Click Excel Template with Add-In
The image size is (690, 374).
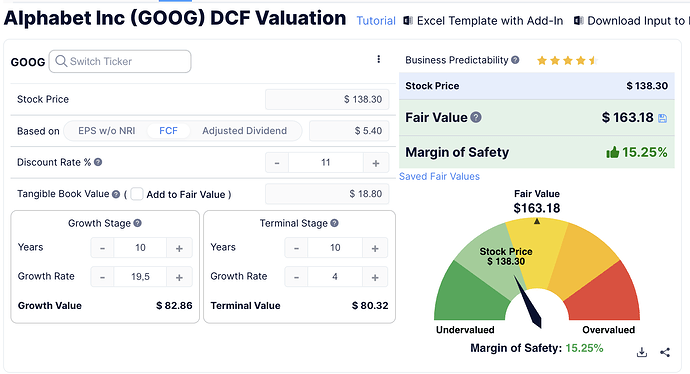tap(484, 21)
